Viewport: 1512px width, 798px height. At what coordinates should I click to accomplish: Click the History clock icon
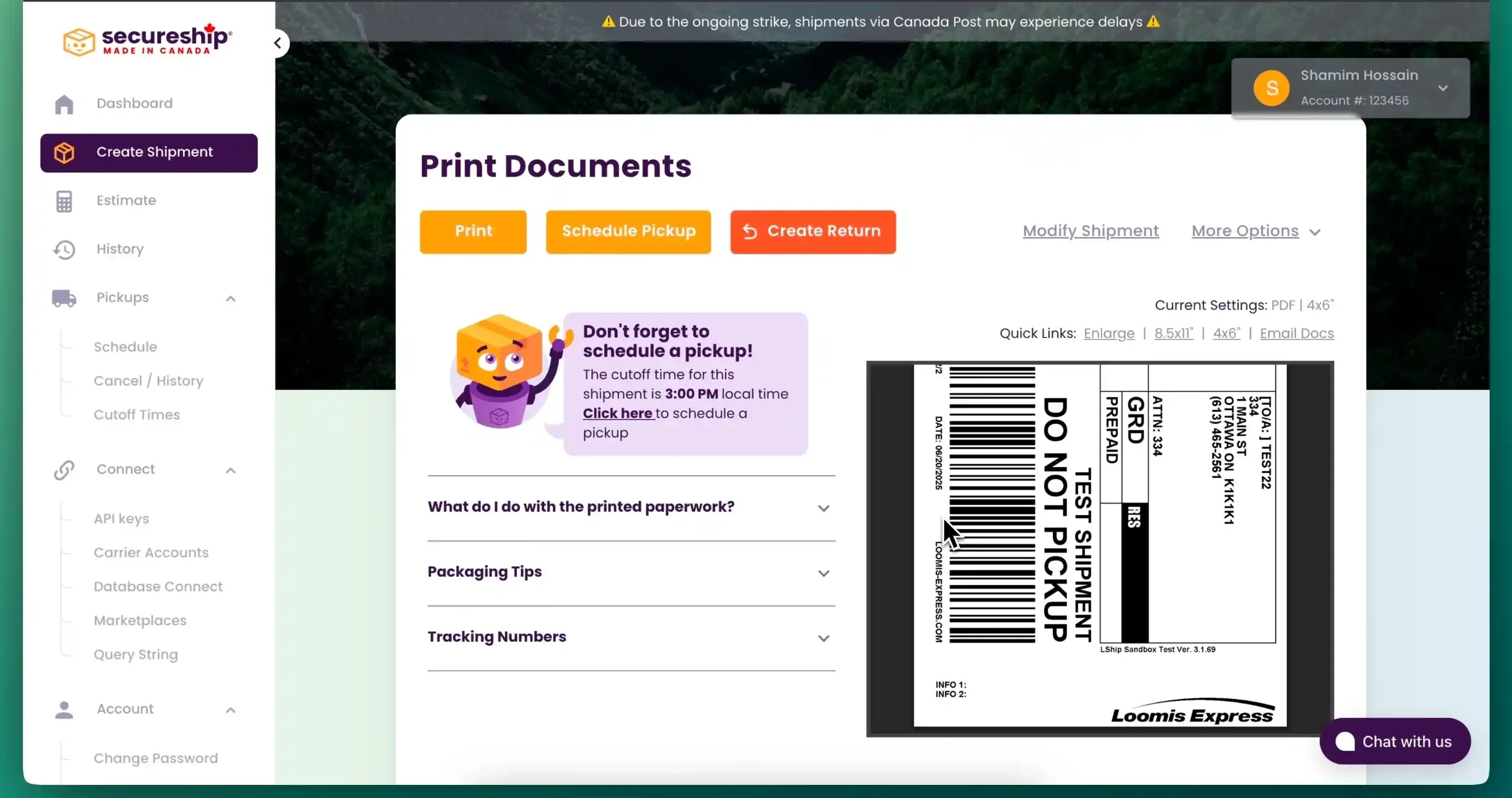click(x=64, y=250)
